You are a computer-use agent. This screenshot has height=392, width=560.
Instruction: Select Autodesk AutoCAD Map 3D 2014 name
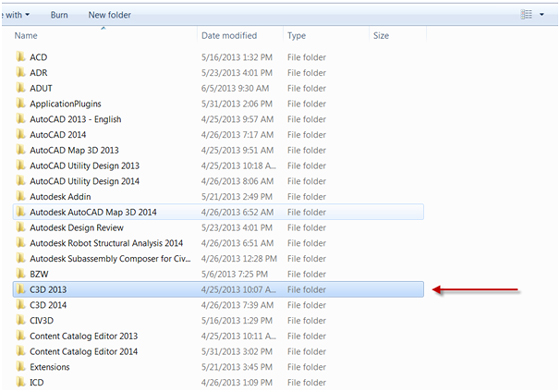click(93, 212)
